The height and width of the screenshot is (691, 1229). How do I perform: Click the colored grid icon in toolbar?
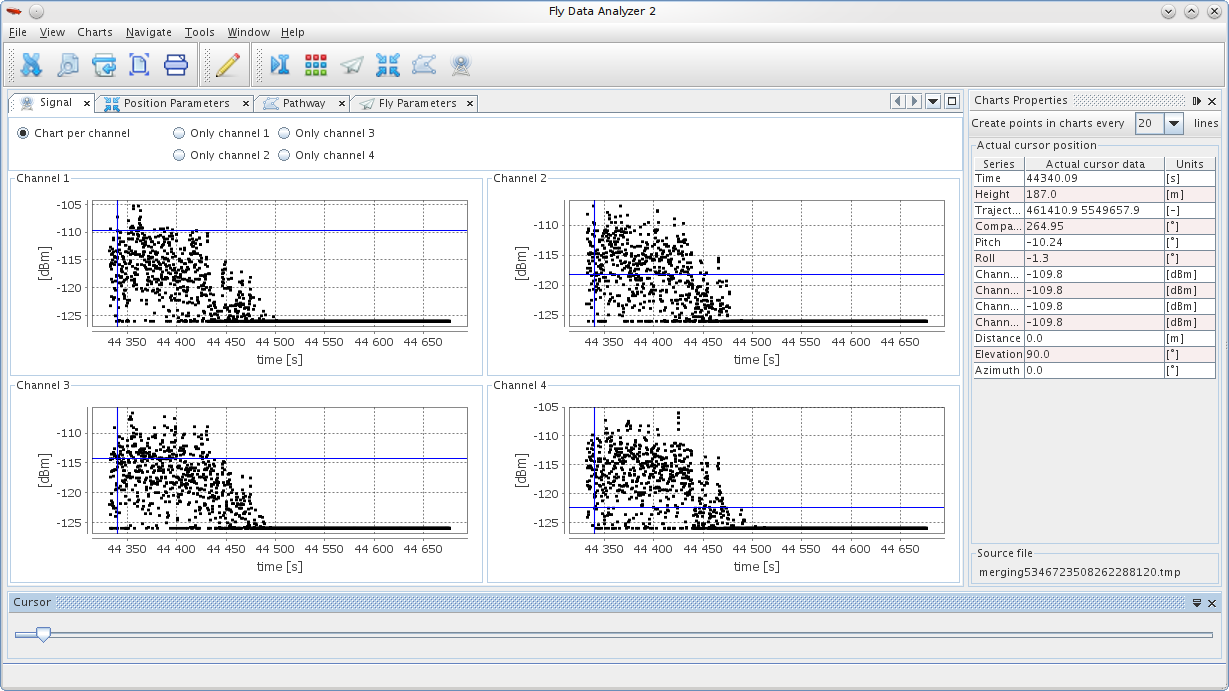(316, 65)
